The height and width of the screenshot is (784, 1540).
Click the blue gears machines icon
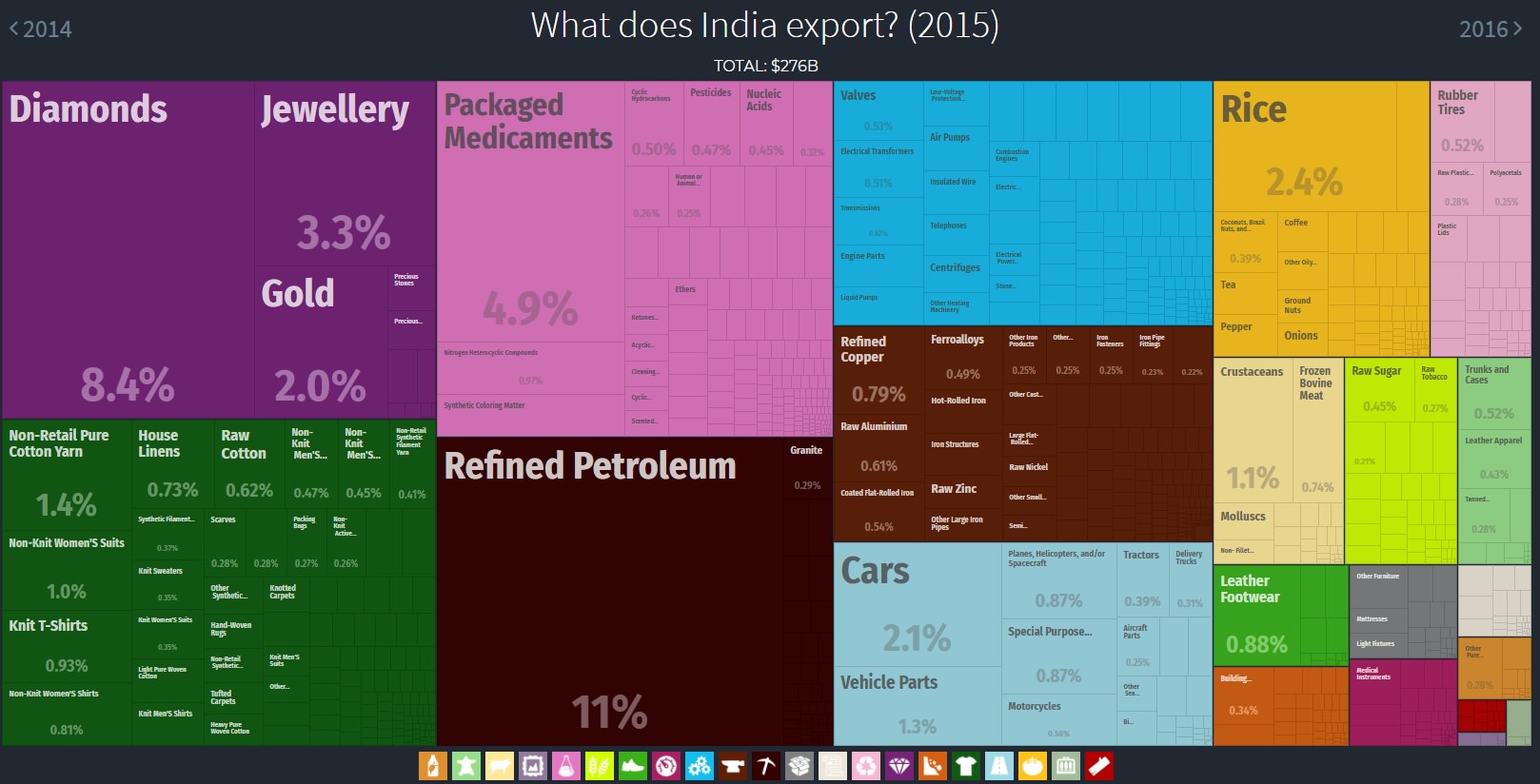pos(700,766)
